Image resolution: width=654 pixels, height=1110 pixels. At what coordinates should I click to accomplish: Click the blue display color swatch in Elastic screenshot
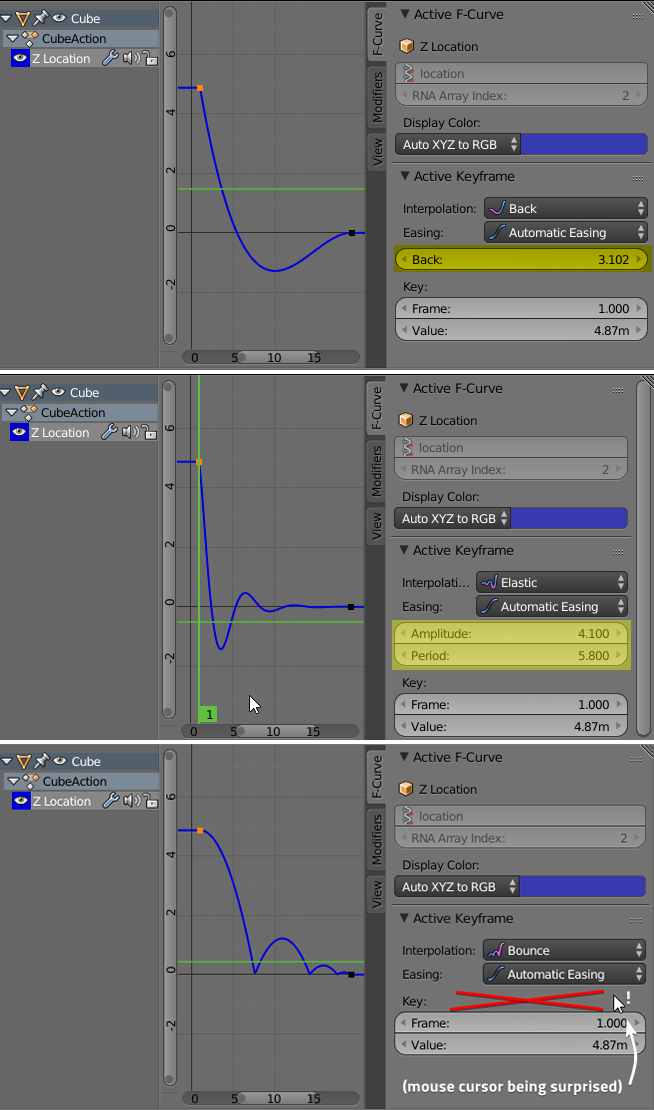coord(568,518)
